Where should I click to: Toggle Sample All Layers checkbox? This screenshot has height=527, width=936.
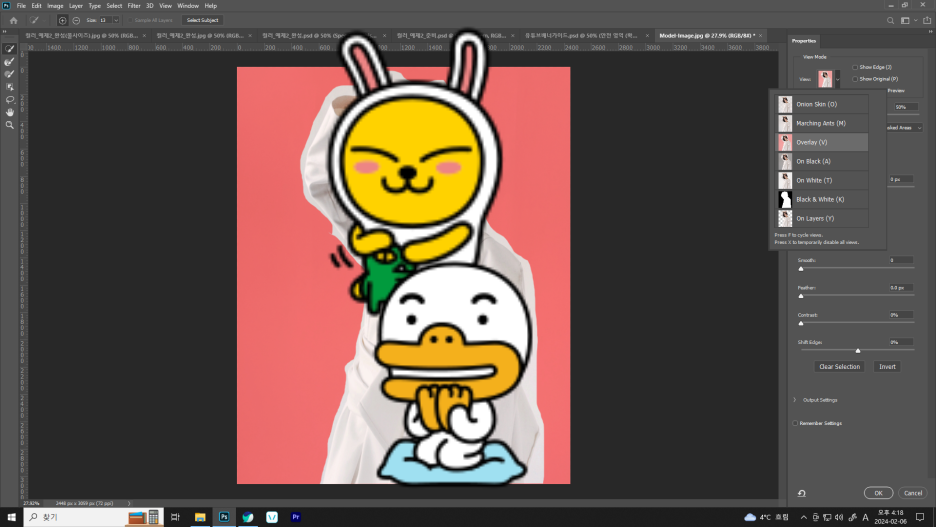point(131,20)
